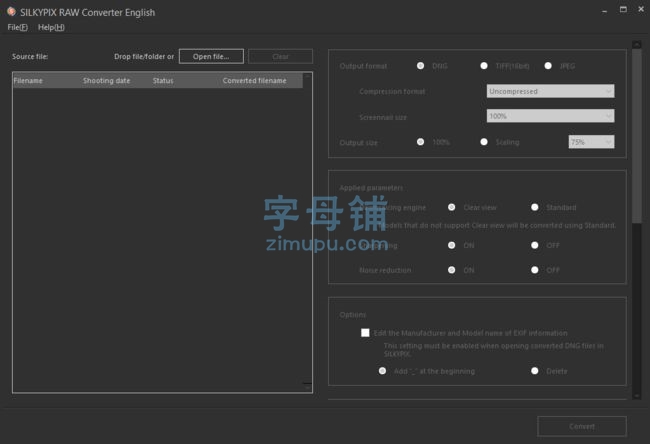Image resolution: width=650 pixels, height=444 pixels.
Task: Open the Help menu
Action: coord(51,27)
